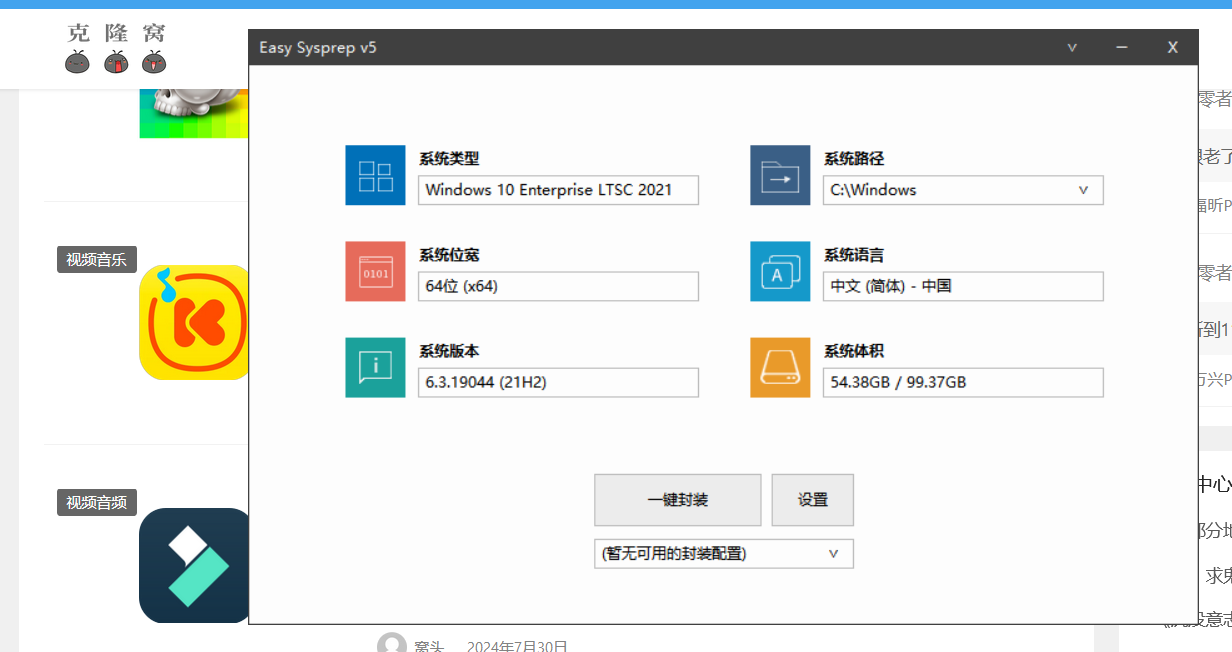The width and height of the screenshot is (1232, 652).
Task: Click the 系统版本 label text
Action: pyautogui.click(x=449, y=351)
